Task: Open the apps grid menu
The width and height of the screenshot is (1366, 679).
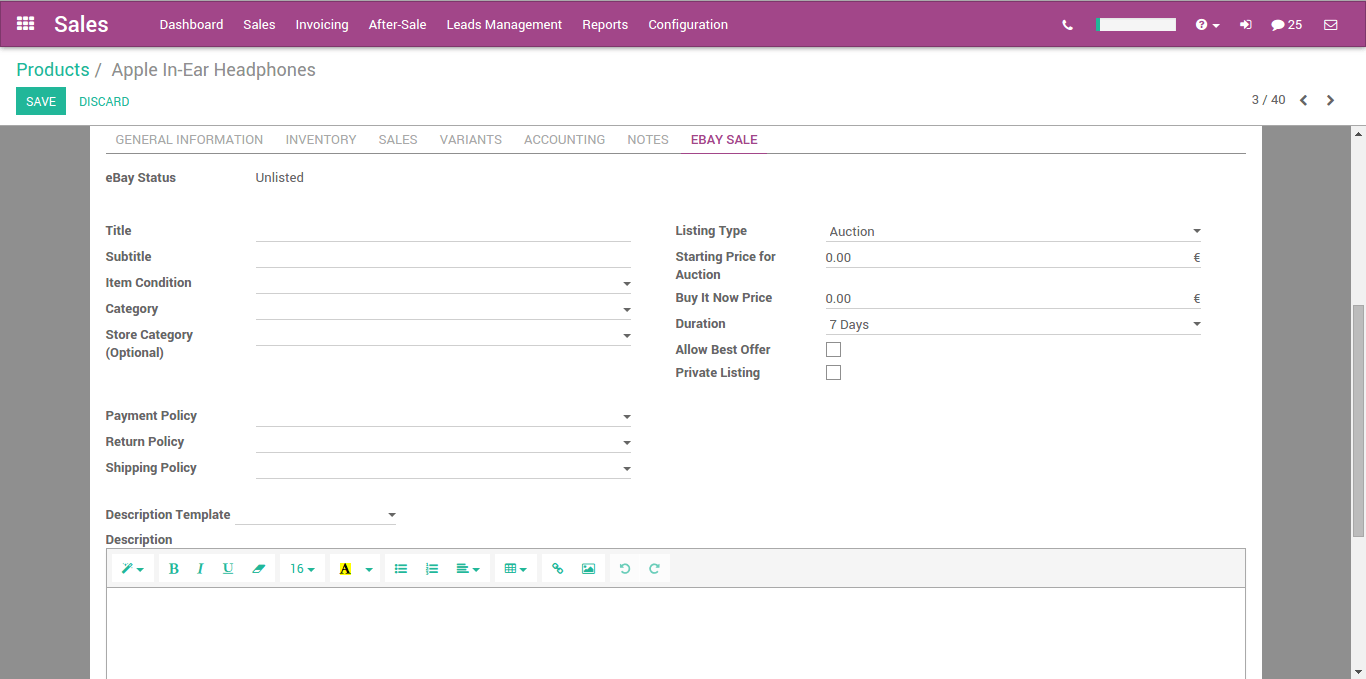Action: click(25, 23)
